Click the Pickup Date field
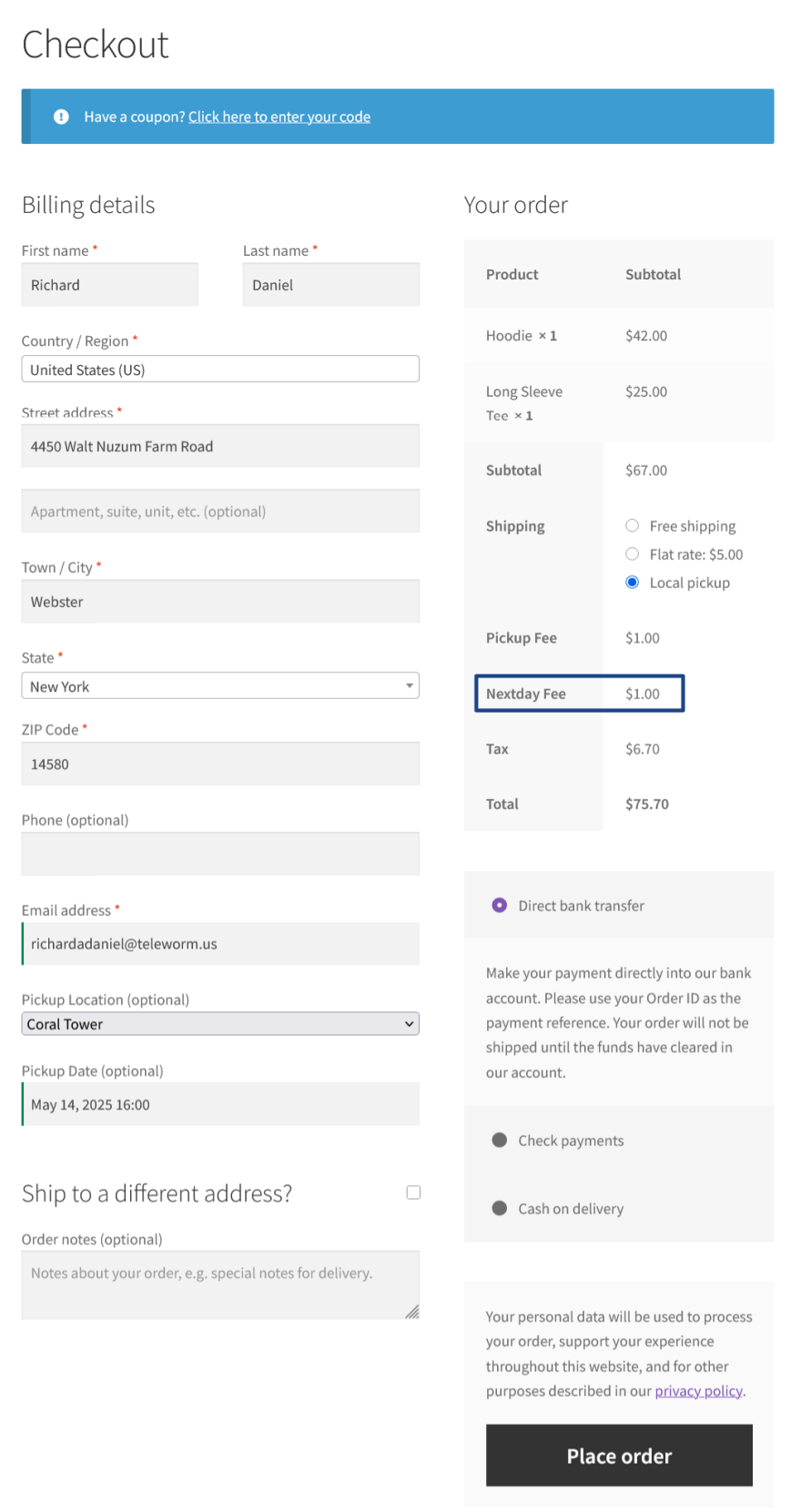Viewport: 811px width, 1512px height. click(x=219, y=1104)
